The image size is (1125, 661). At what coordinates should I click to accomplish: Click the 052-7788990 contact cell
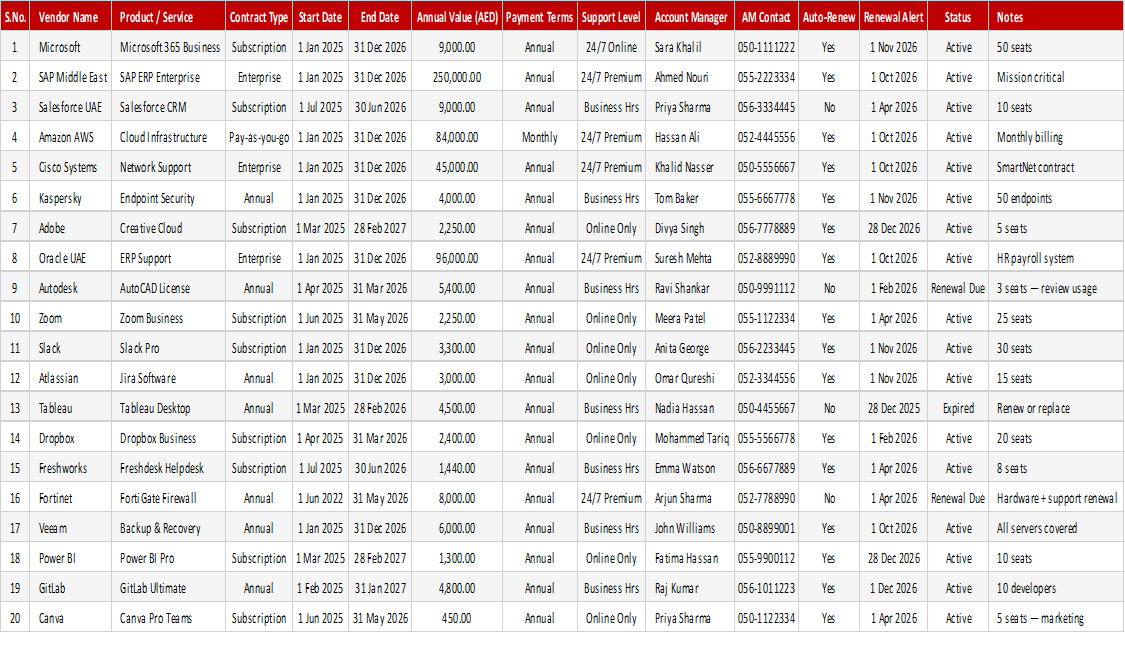(766, 499)
